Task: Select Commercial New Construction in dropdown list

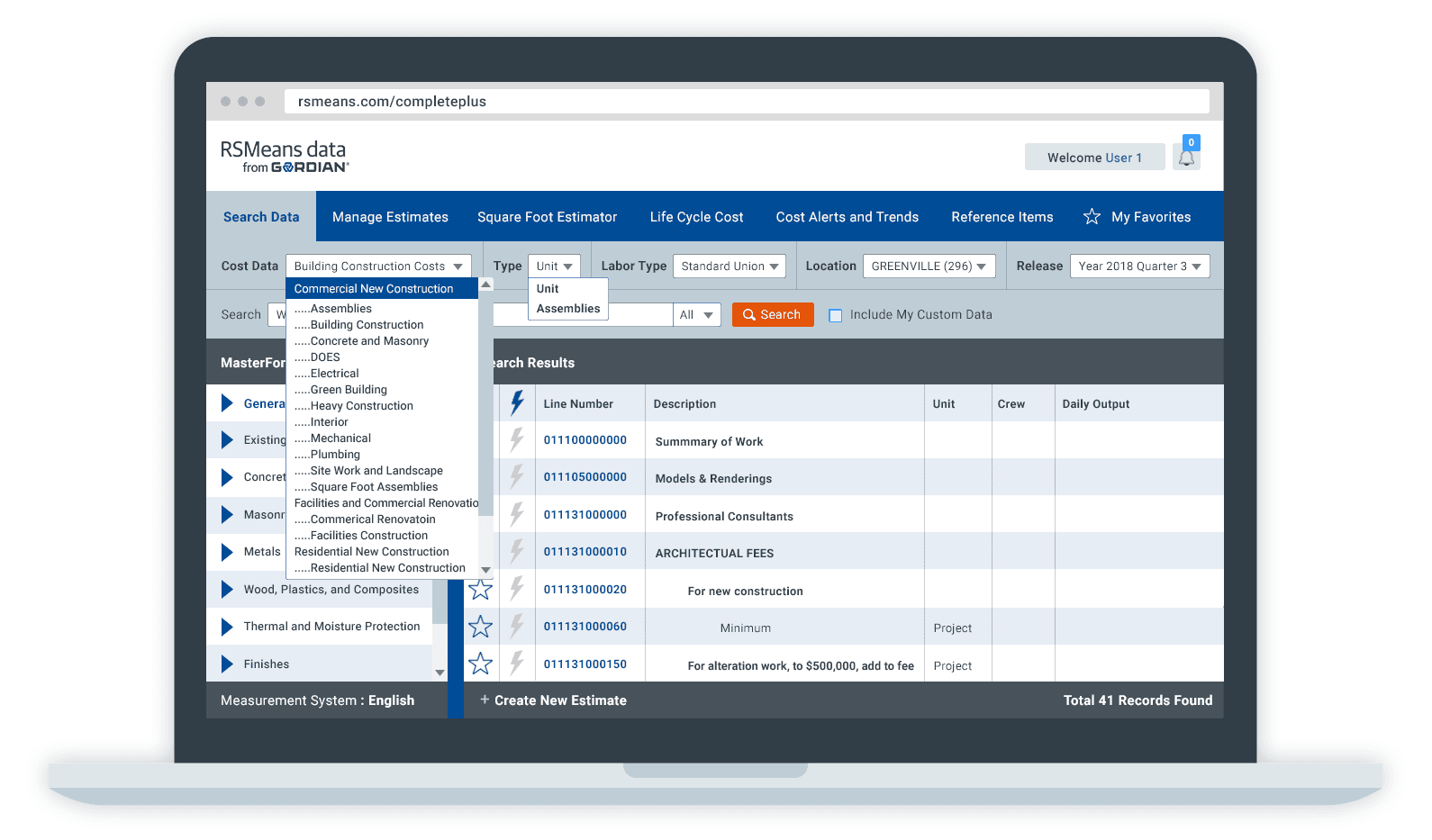Action: [382, 289]
